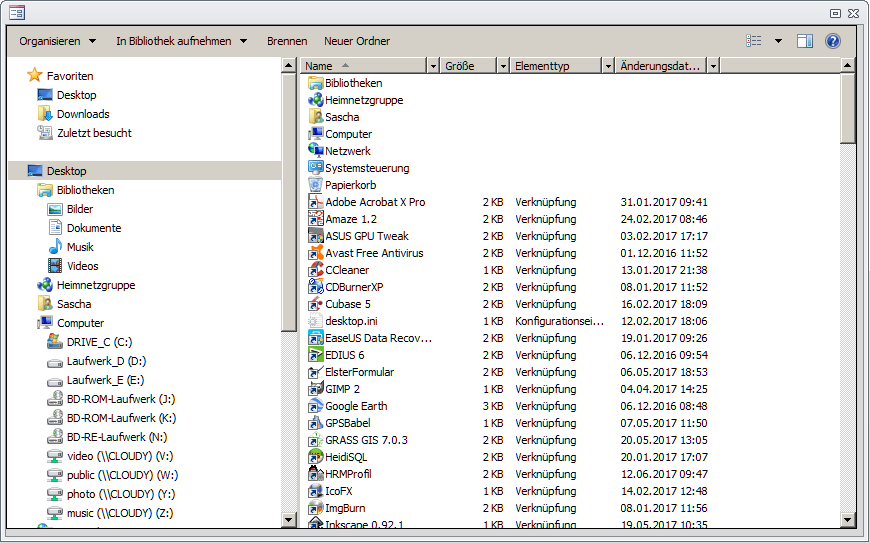The width and height of the screenshot is (870, 543).
Task: Open the Elementtyp column filter dropdown
Action: point(608,66)
